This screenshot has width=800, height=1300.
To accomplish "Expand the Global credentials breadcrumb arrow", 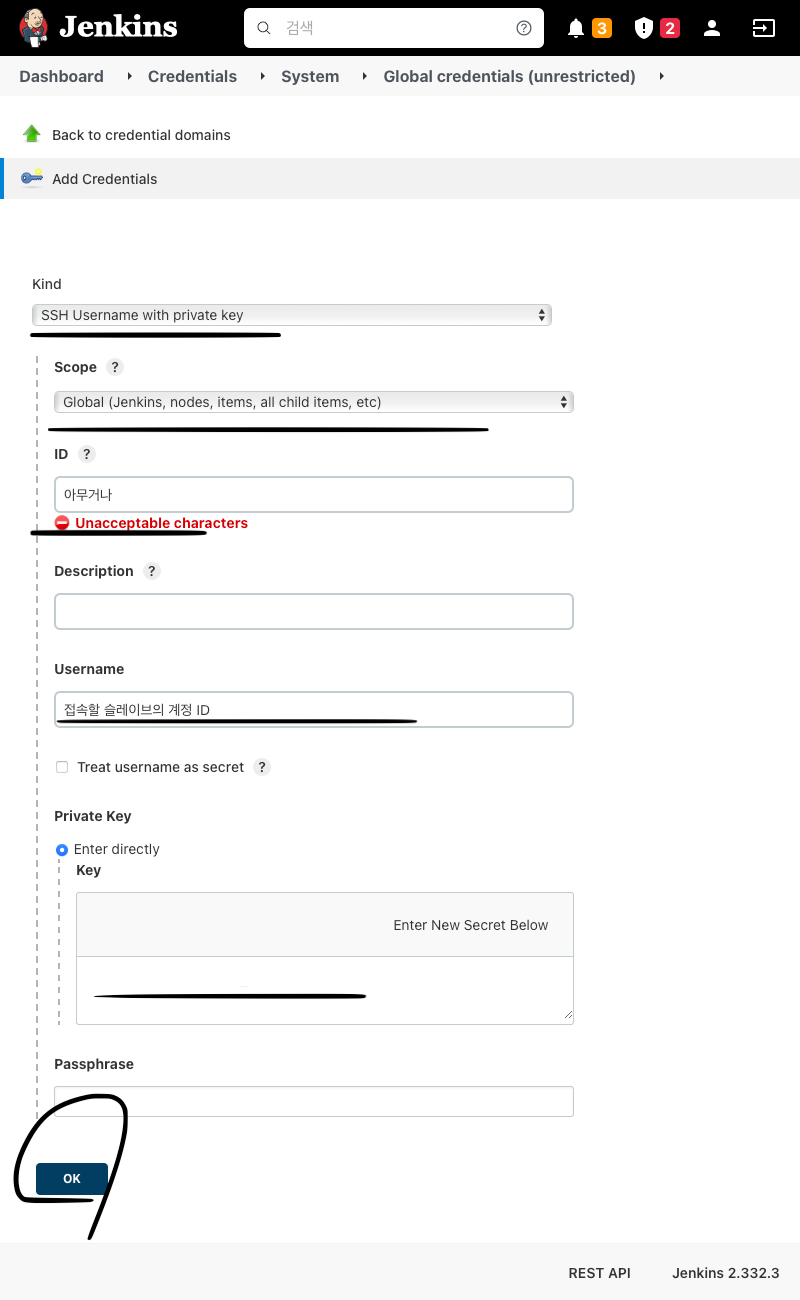I will point(662,76).
